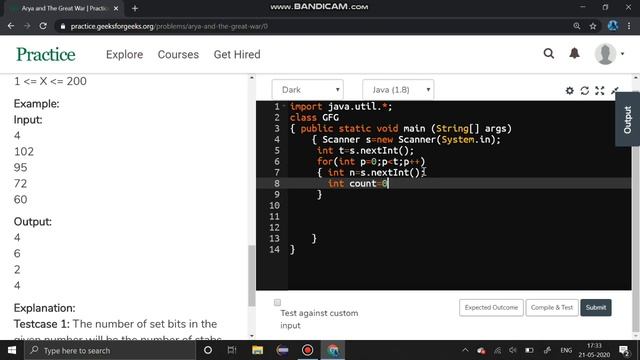
Task: Click 'int count=0' code line
Action: click(357, 183)
